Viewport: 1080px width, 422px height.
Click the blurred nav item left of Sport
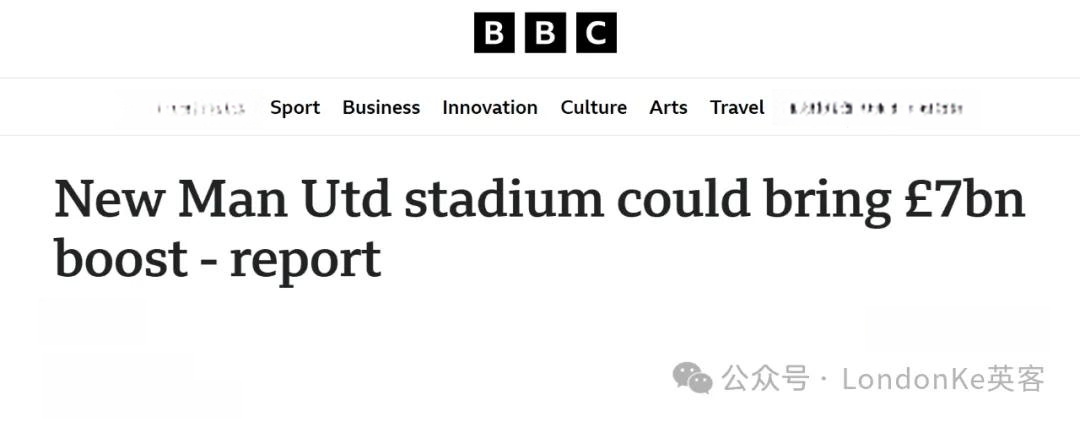pyautogui.click(x=200, y=108)
